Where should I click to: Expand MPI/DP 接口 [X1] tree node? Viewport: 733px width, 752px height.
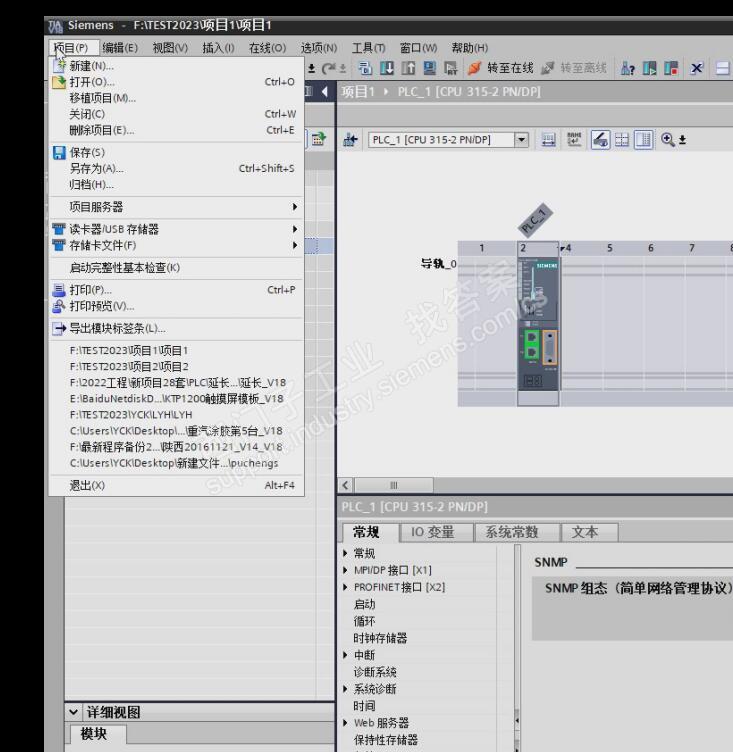(345, 570)
